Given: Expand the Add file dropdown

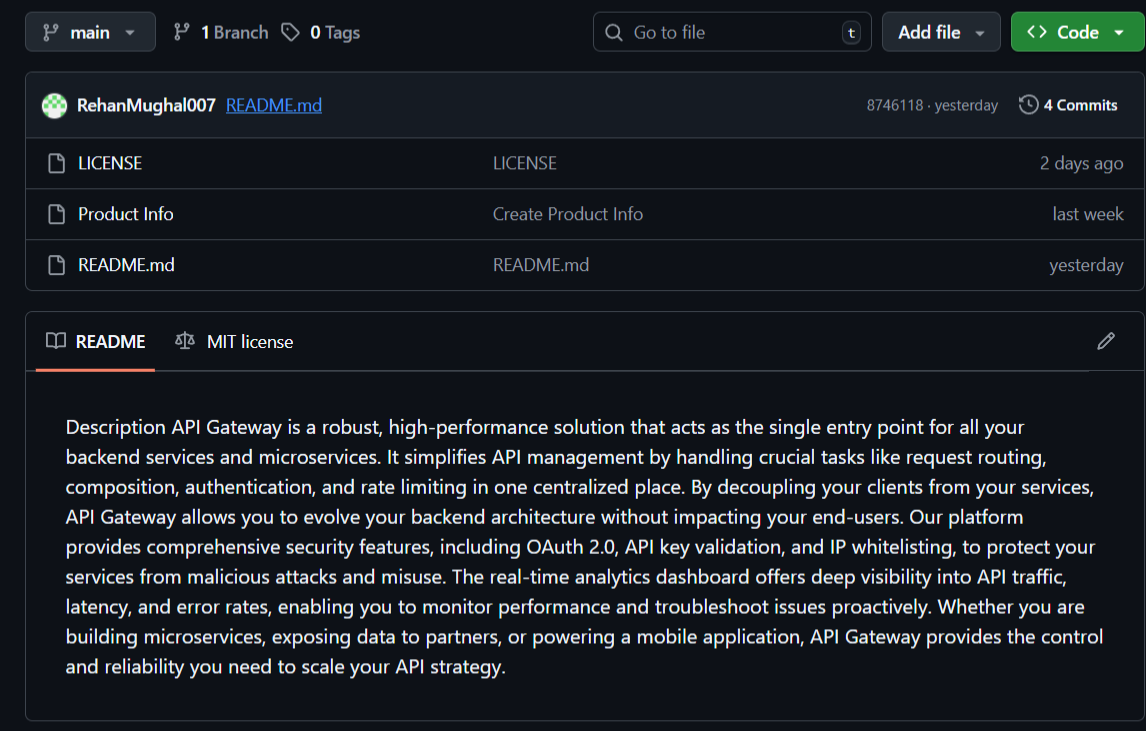Looking at the screenshot, I should (x=940, y=32).
